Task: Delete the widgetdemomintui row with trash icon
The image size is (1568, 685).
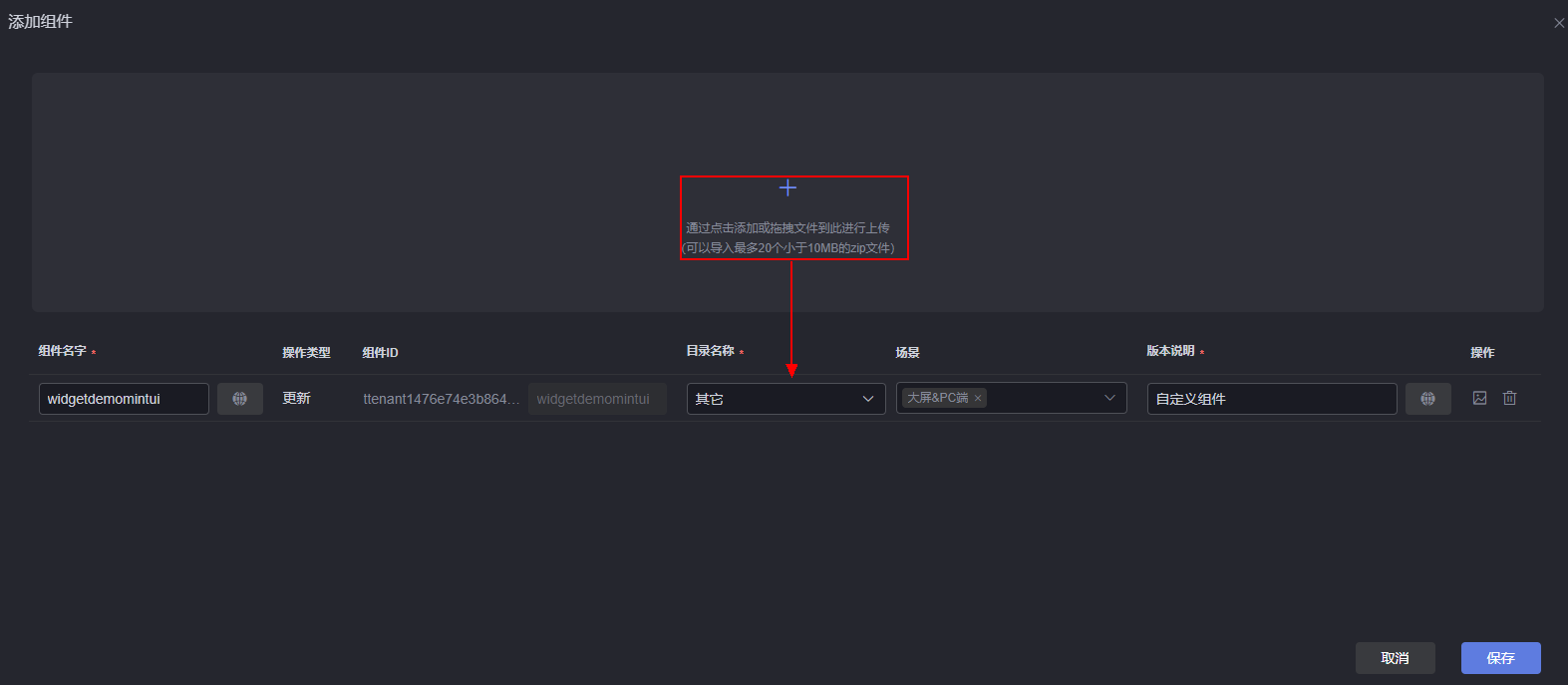Action: (x=1509, y=398)
